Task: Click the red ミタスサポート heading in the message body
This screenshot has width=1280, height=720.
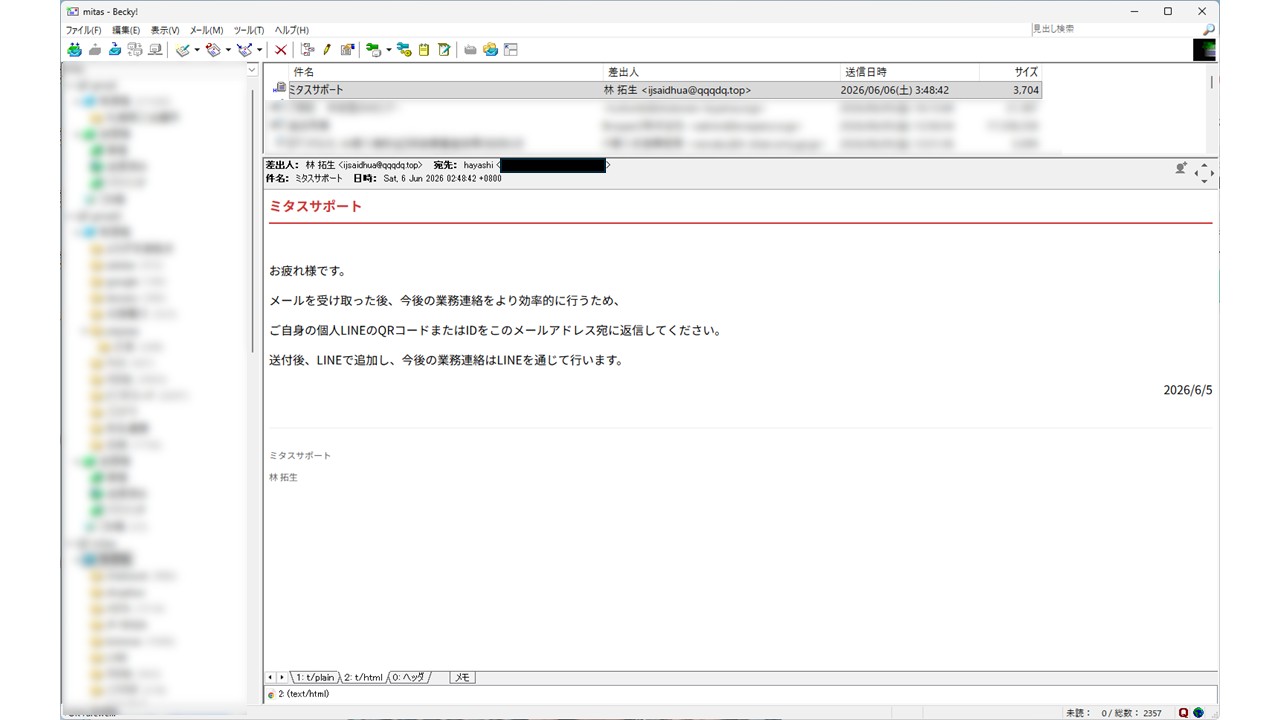Action: (x=315, y=206)
